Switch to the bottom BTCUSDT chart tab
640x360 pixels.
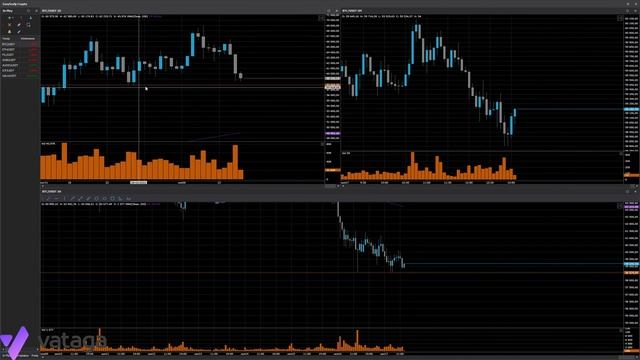pyautogui.click(x=51, y=191)
